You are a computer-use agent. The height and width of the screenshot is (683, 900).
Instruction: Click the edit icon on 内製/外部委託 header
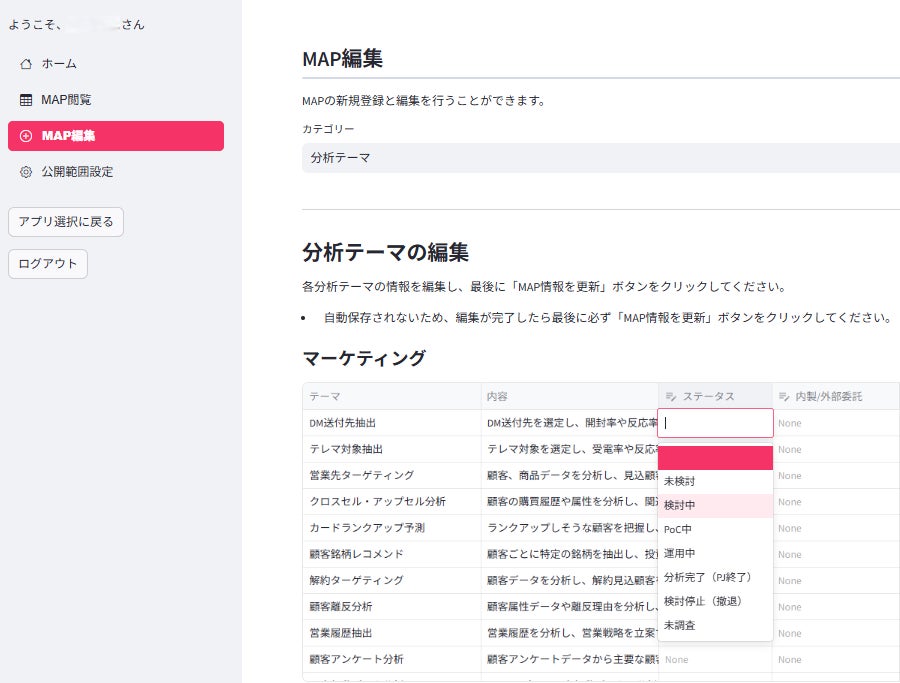coord(783,395)
